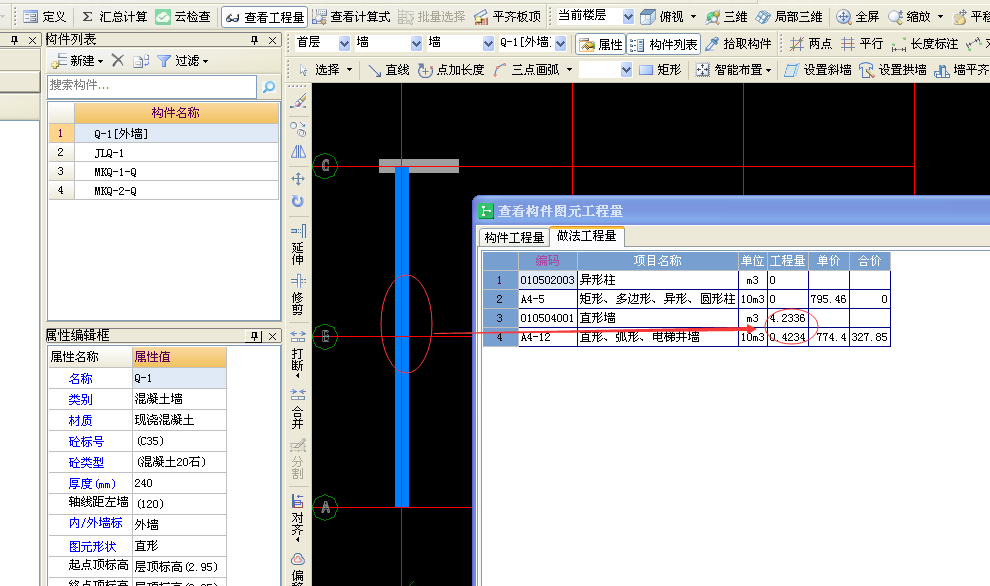990x586 pixels.
Task: Close the 构件列表 panel
Action: [272, 40]
